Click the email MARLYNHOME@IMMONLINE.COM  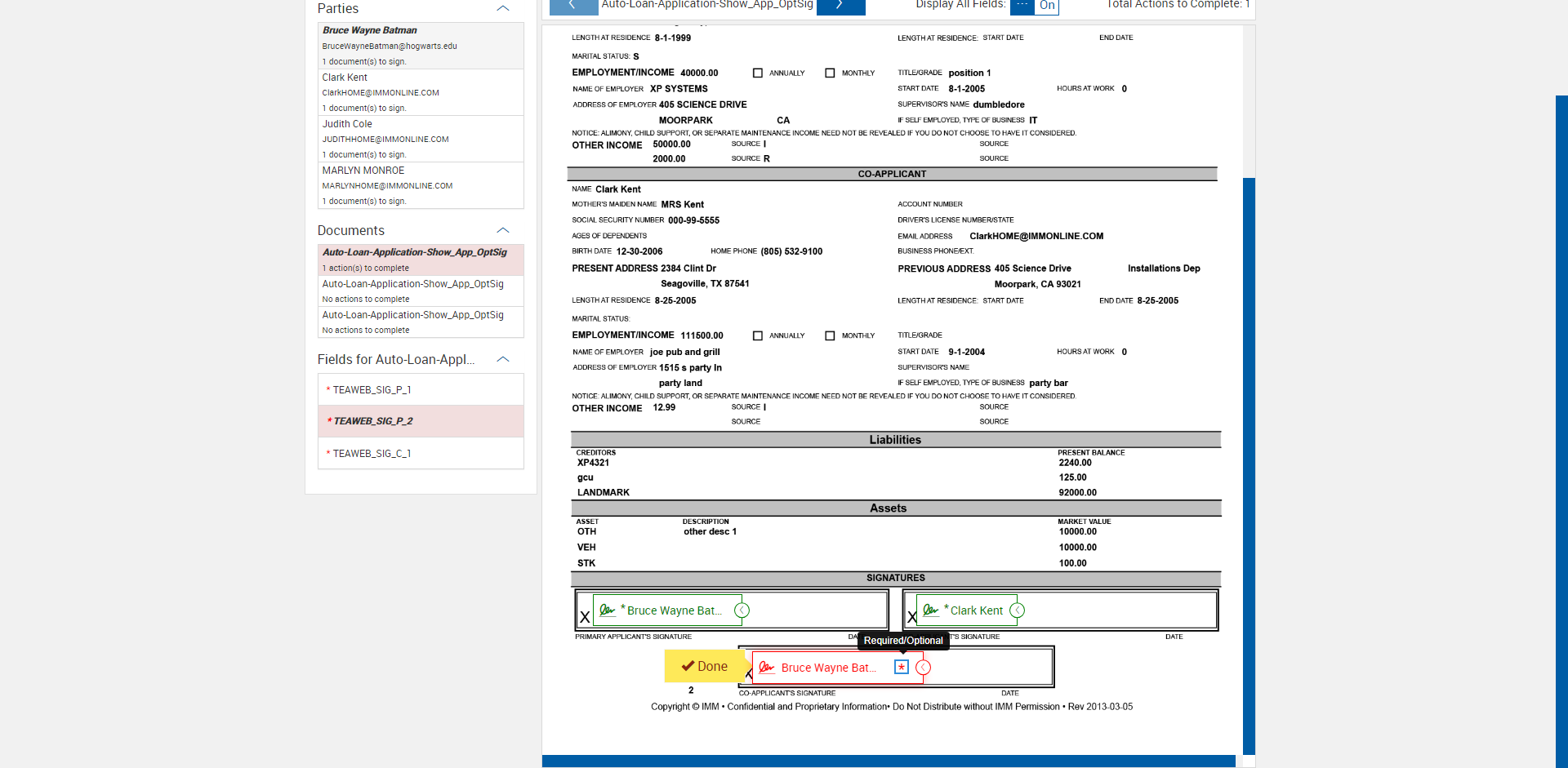[387, 186]
